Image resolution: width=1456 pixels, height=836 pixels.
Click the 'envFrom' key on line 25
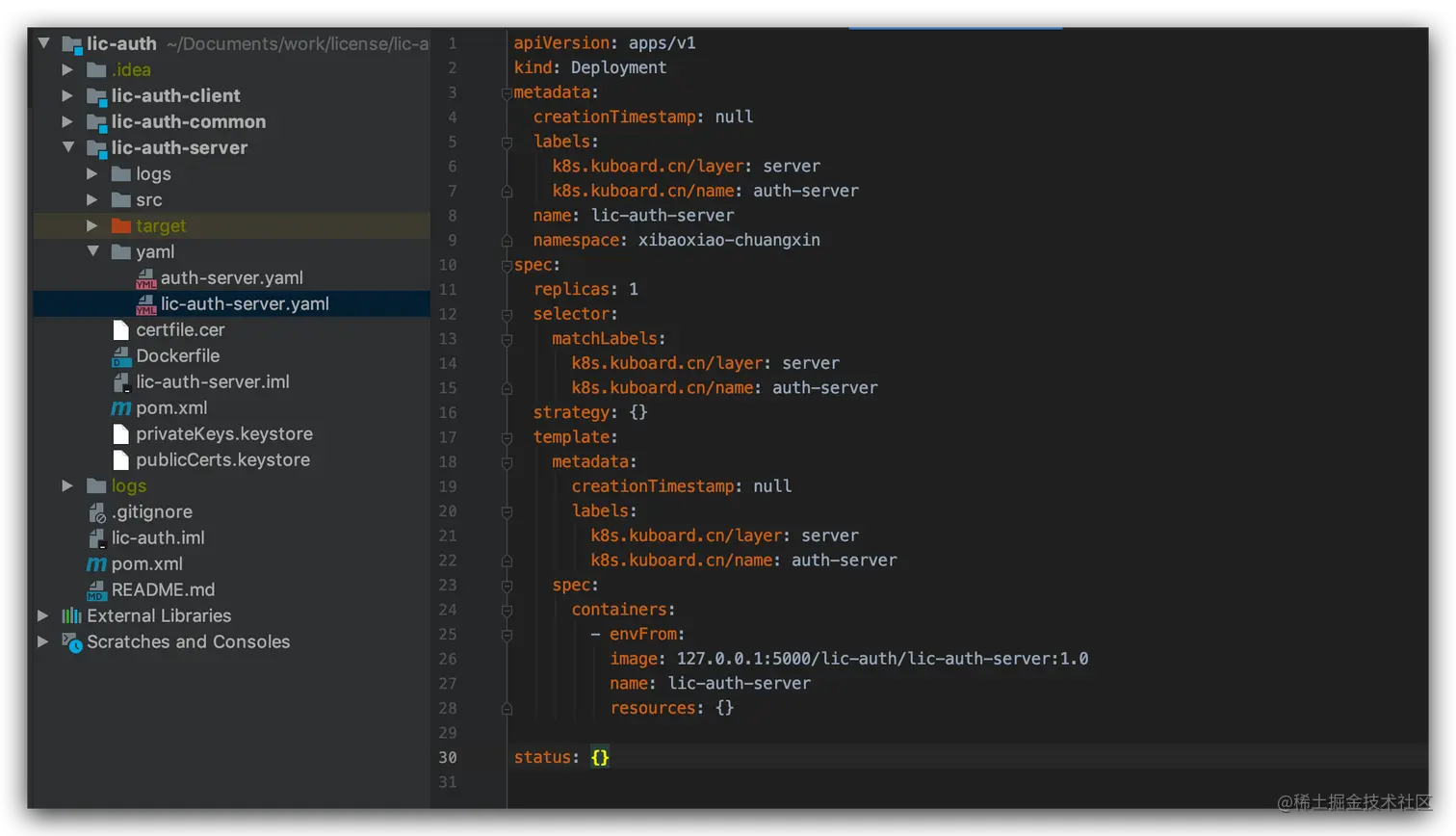(x=642, y=634)
